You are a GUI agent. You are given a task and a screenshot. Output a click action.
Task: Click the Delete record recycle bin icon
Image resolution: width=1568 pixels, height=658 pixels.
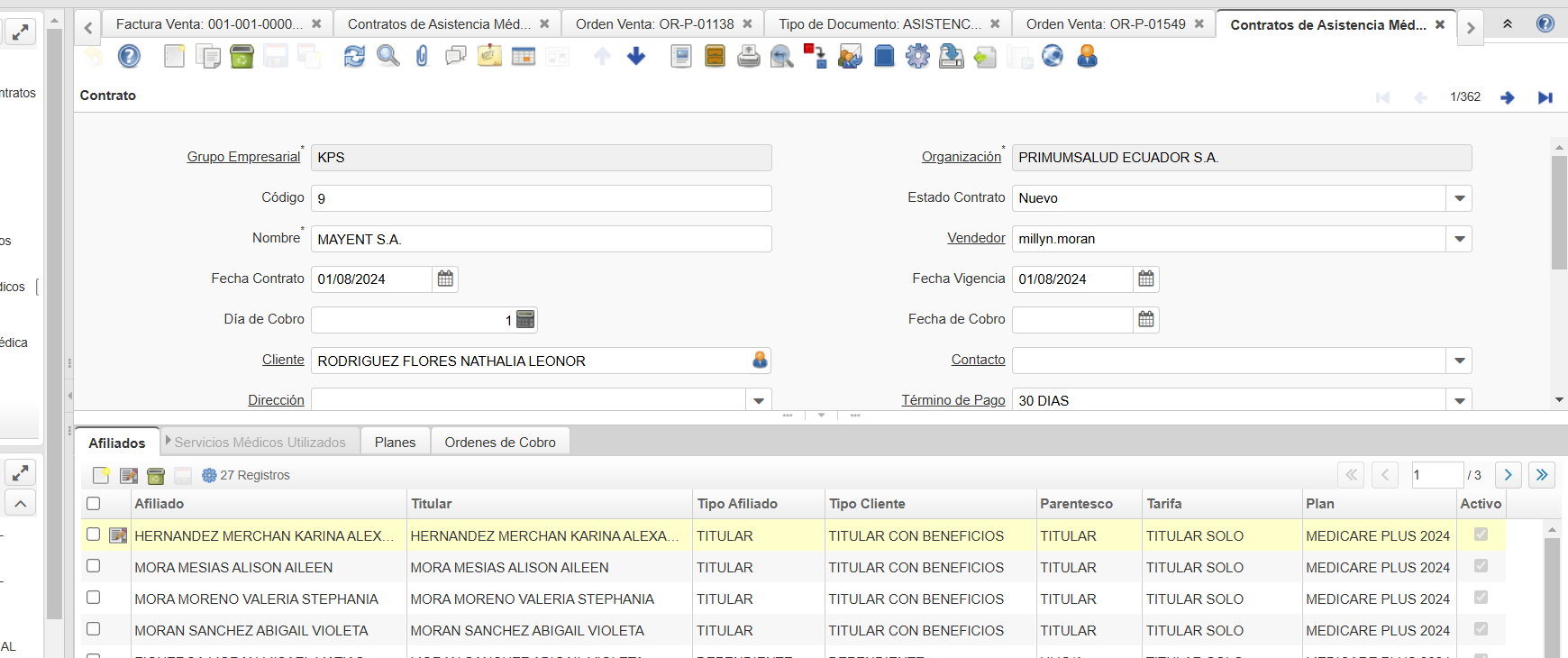pos(242,57)
